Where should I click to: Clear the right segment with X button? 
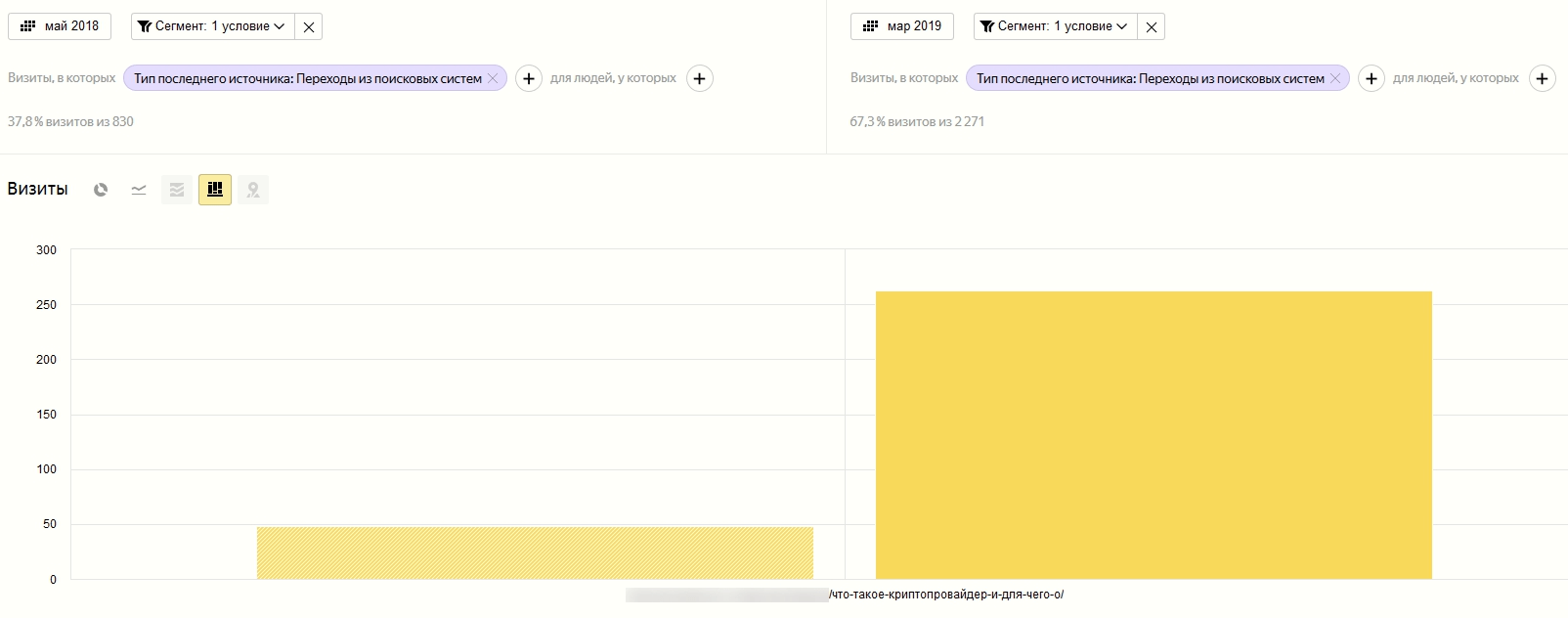pos(1152,26)
